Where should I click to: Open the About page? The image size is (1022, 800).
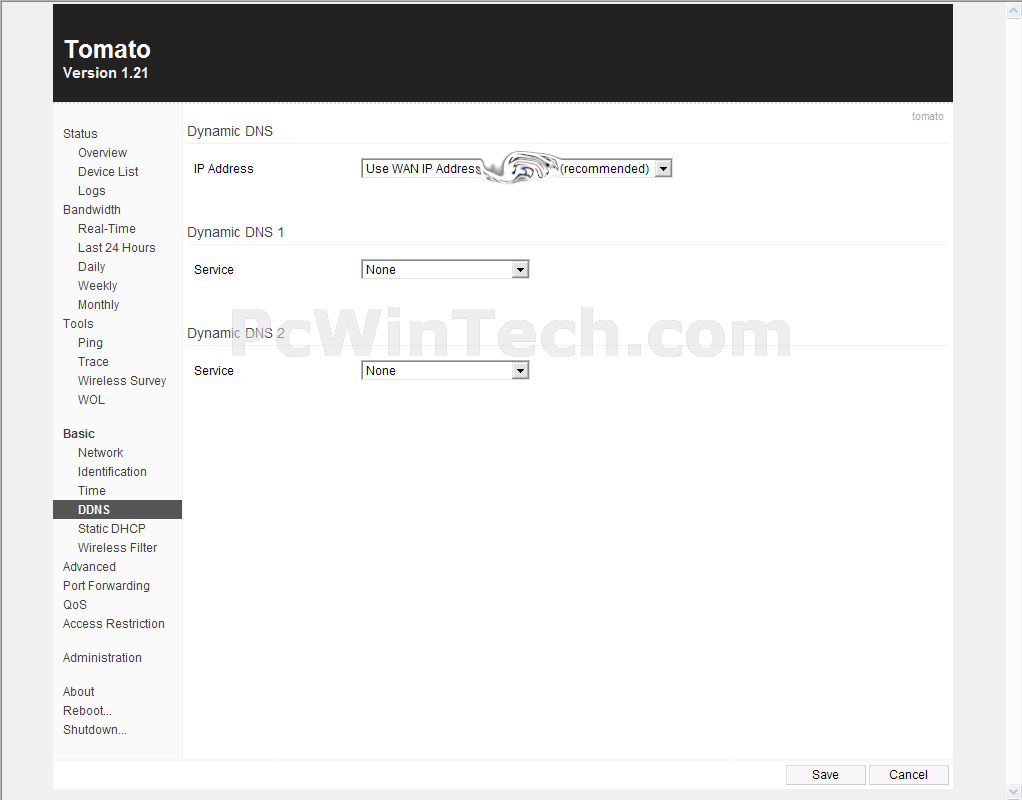(78, 692)
